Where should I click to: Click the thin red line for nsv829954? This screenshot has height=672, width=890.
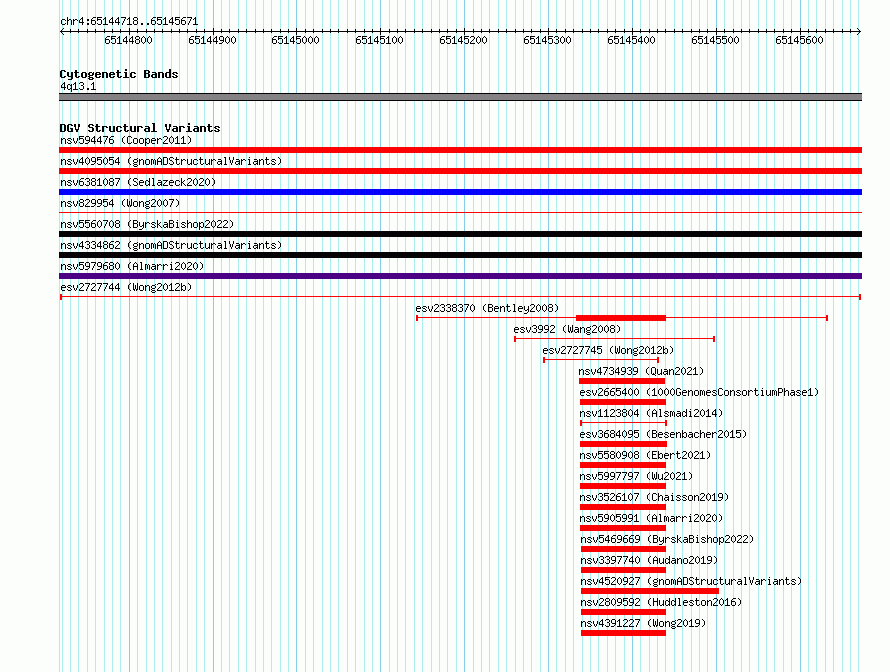click(460, 213)
